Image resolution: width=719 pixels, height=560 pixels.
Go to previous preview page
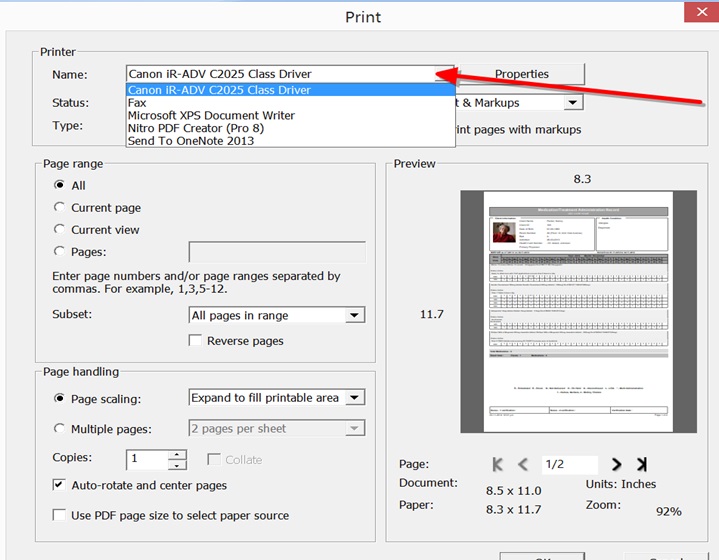click(x=523, y=464)
